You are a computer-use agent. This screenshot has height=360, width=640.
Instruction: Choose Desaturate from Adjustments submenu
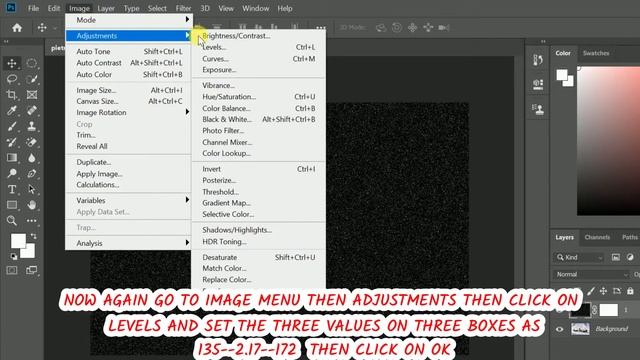[x=259, y=258]
